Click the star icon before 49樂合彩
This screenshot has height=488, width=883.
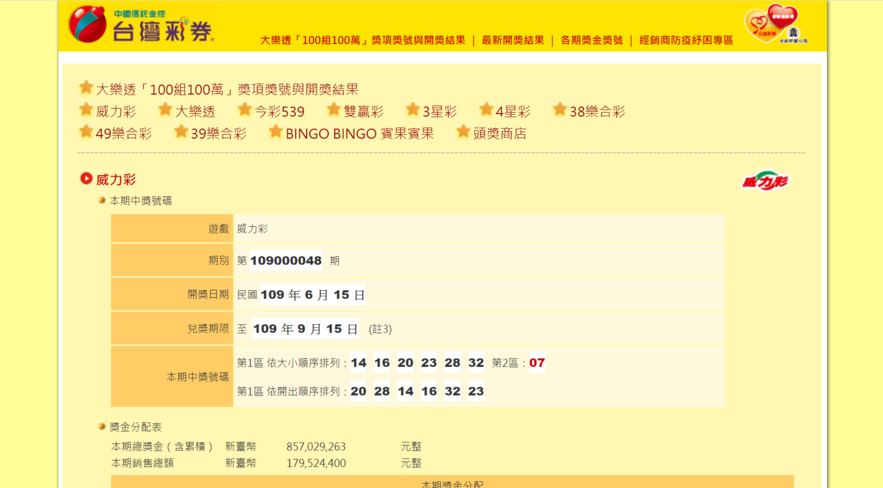[86, 132]
